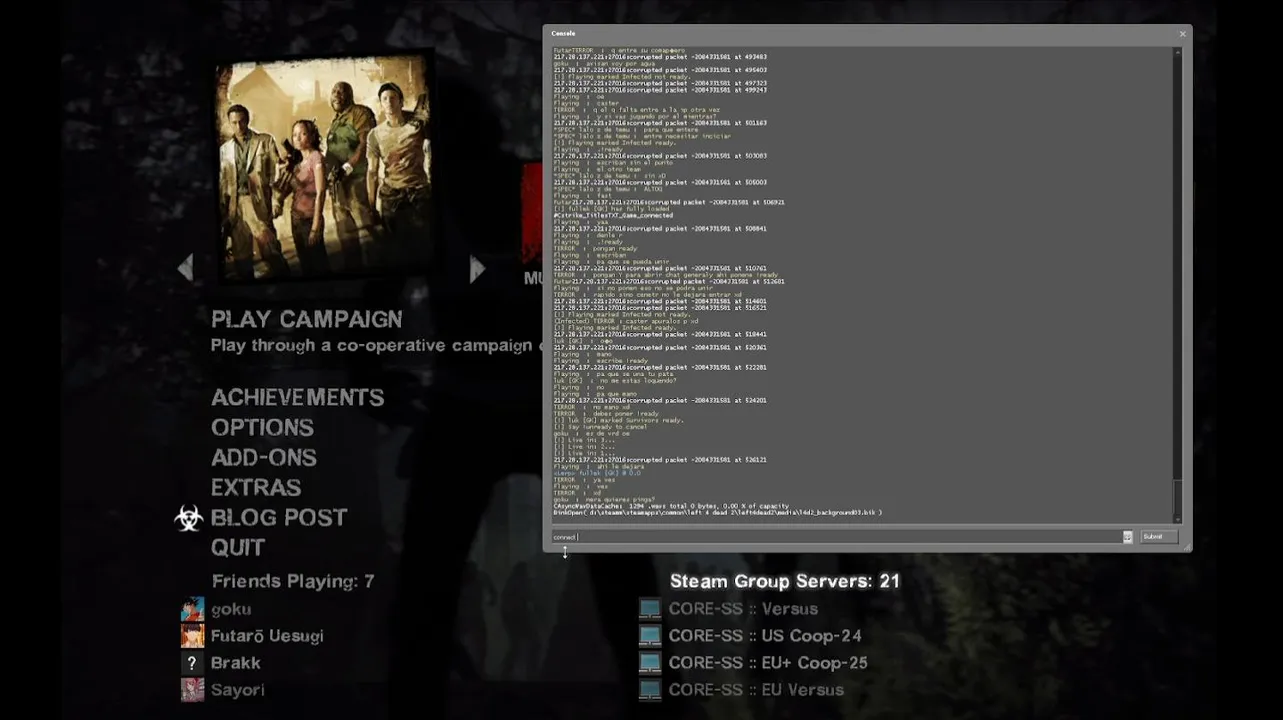This screenshot has width=1283, height=720.
Task: Select friend Sayori by name
Action: pyautogui.click(x=238, y=690)
